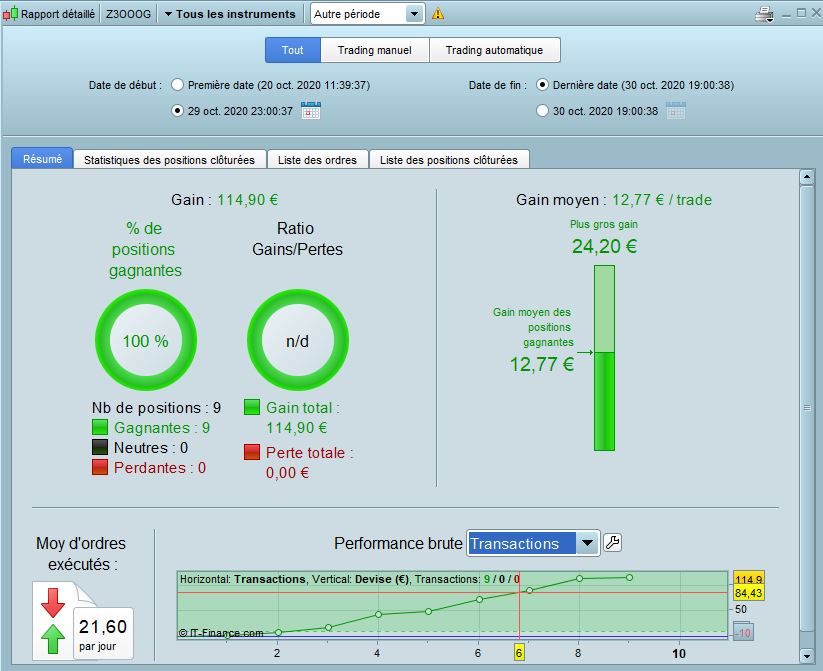Select the Tout filter button
This screenshot has height=671, width=823.
pos(292,50)
